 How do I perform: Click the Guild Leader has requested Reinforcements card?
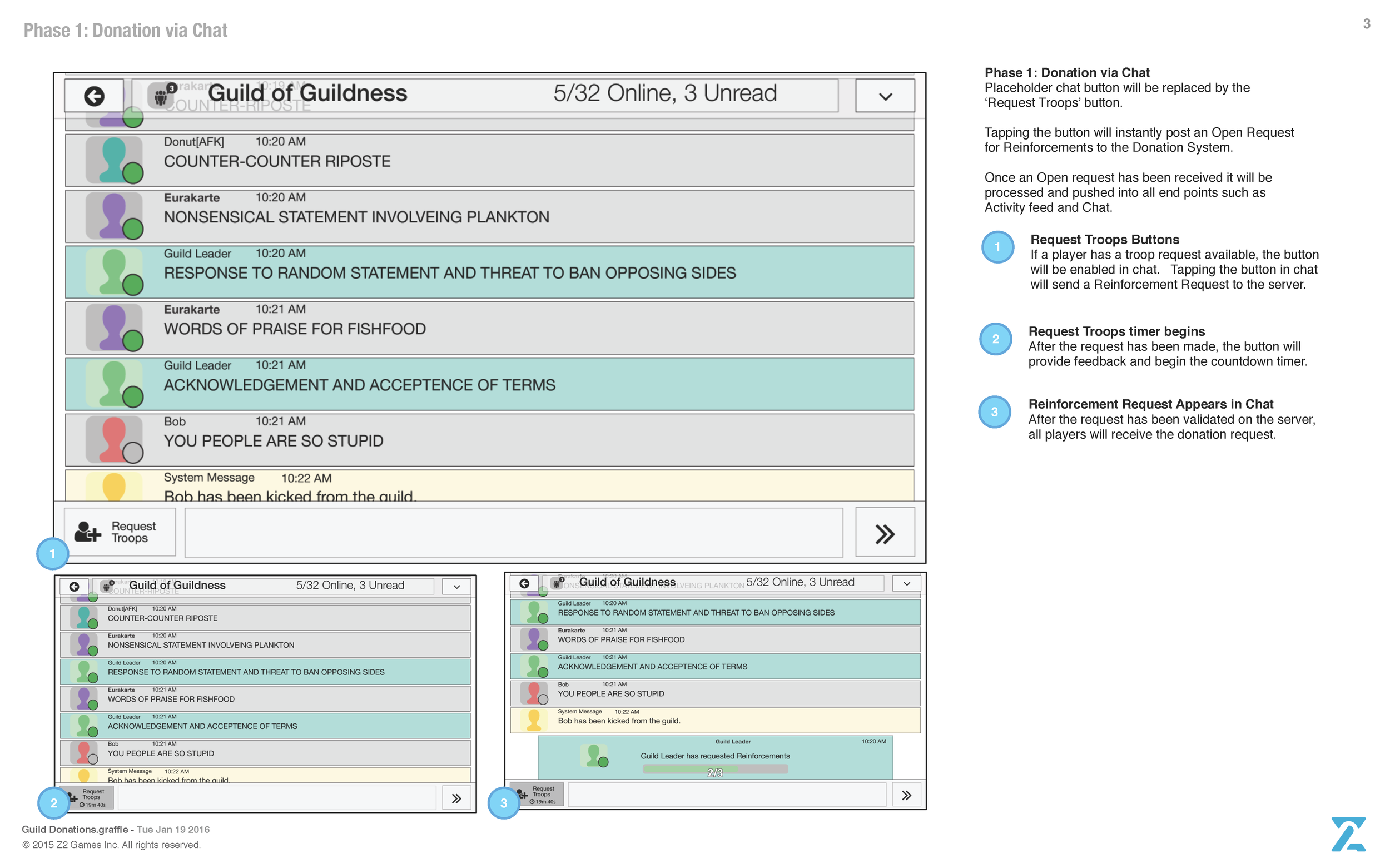(x=714, y=755)
